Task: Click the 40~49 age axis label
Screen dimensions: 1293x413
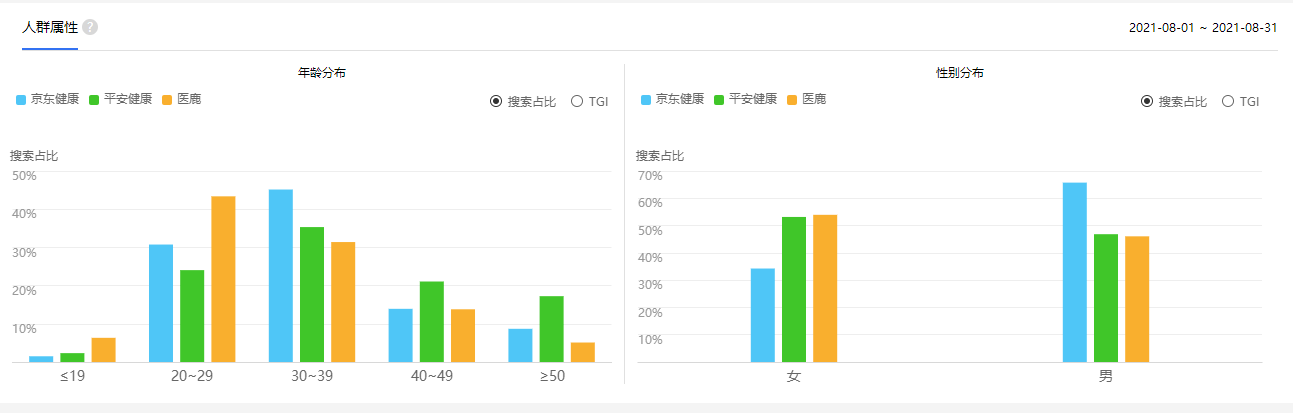Action: [x=431, y=376]
